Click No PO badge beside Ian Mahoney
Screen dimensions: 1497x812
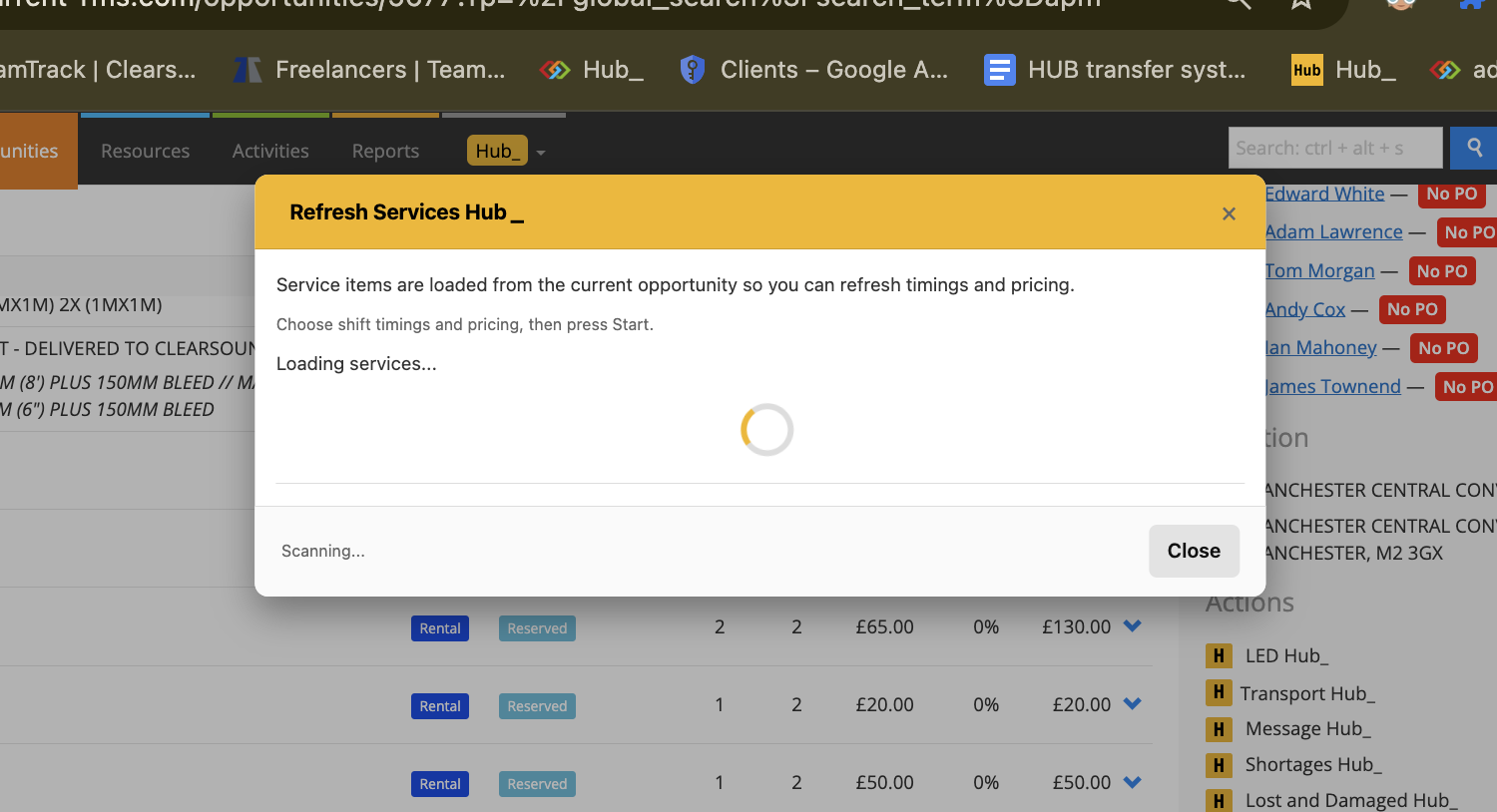tap(1444, 348)
